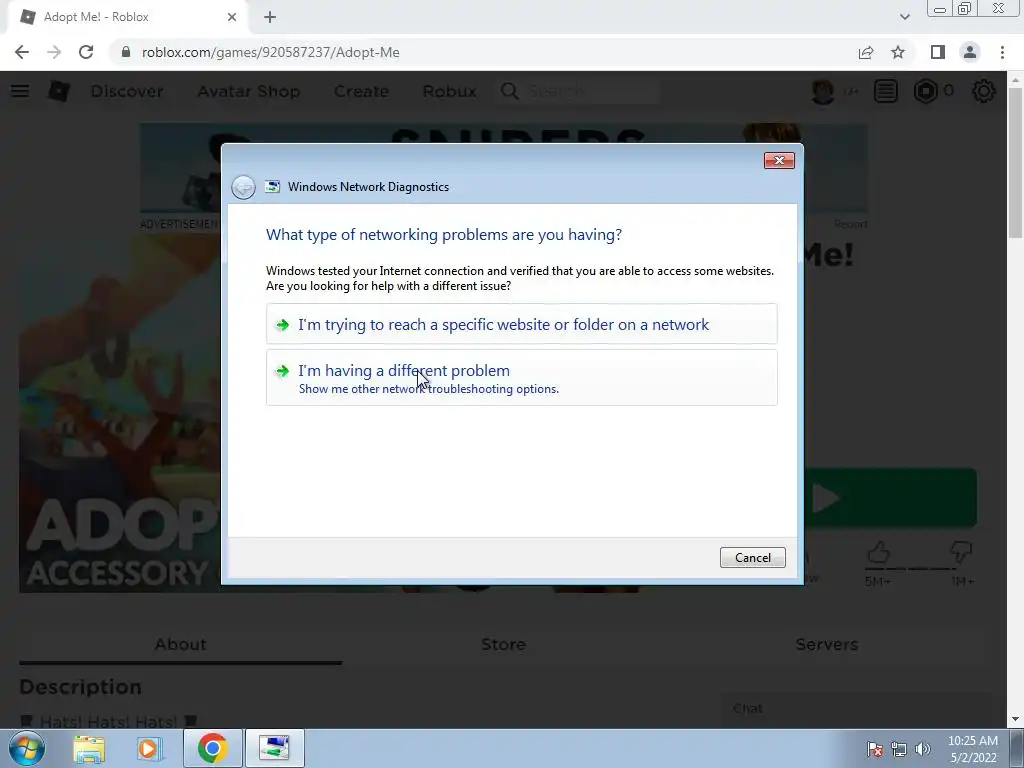Switch to the Servers tab
The width and height of the screenshot is (1024, 768).
[827, 645]
